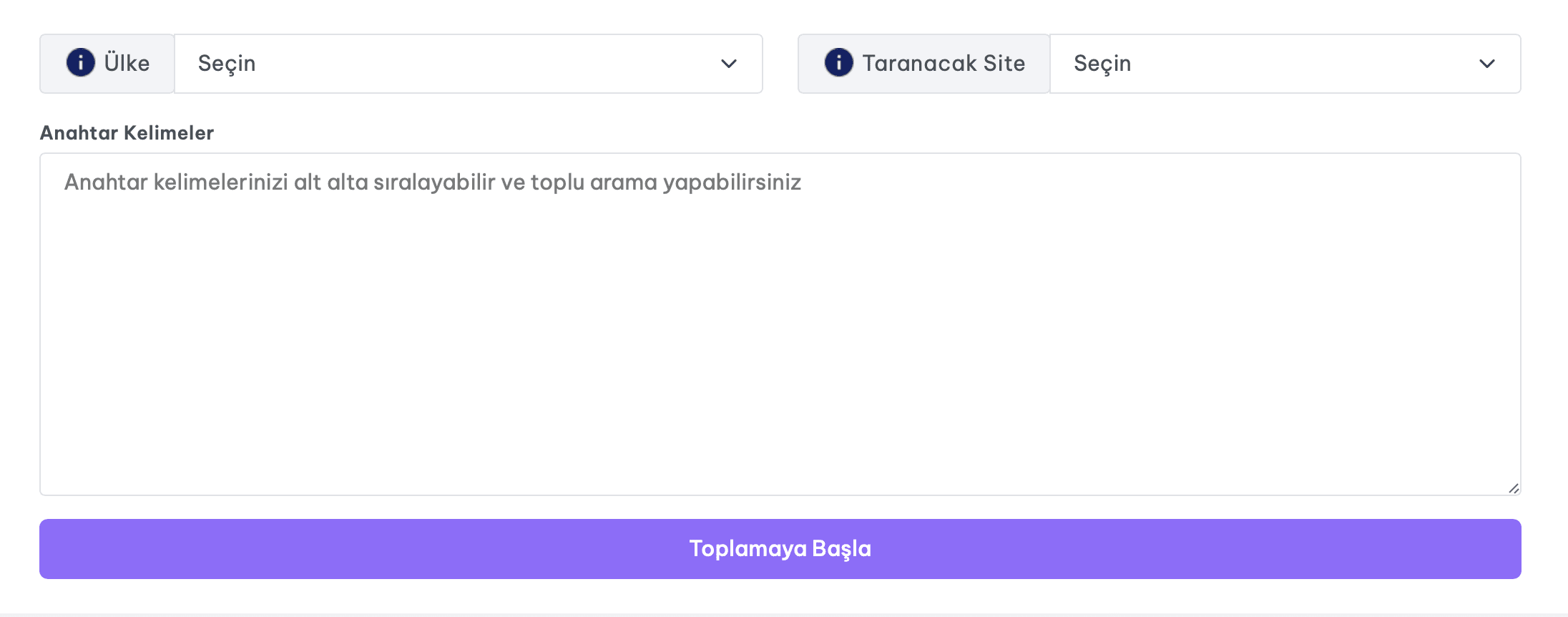Click the textarea resize handle corner
Viewport: 1568px width, 617px height.
point(1514,488)
